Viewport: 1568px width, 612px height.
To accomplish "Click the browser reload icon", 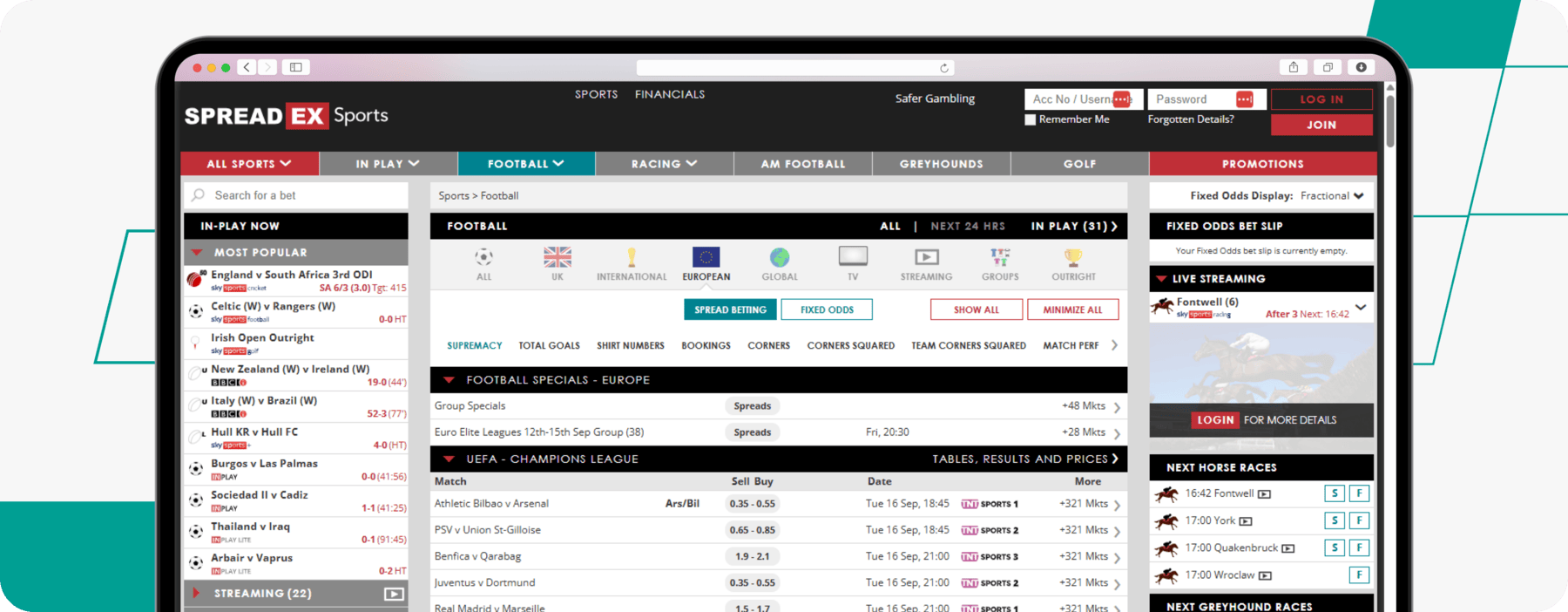I will [943, 68].
